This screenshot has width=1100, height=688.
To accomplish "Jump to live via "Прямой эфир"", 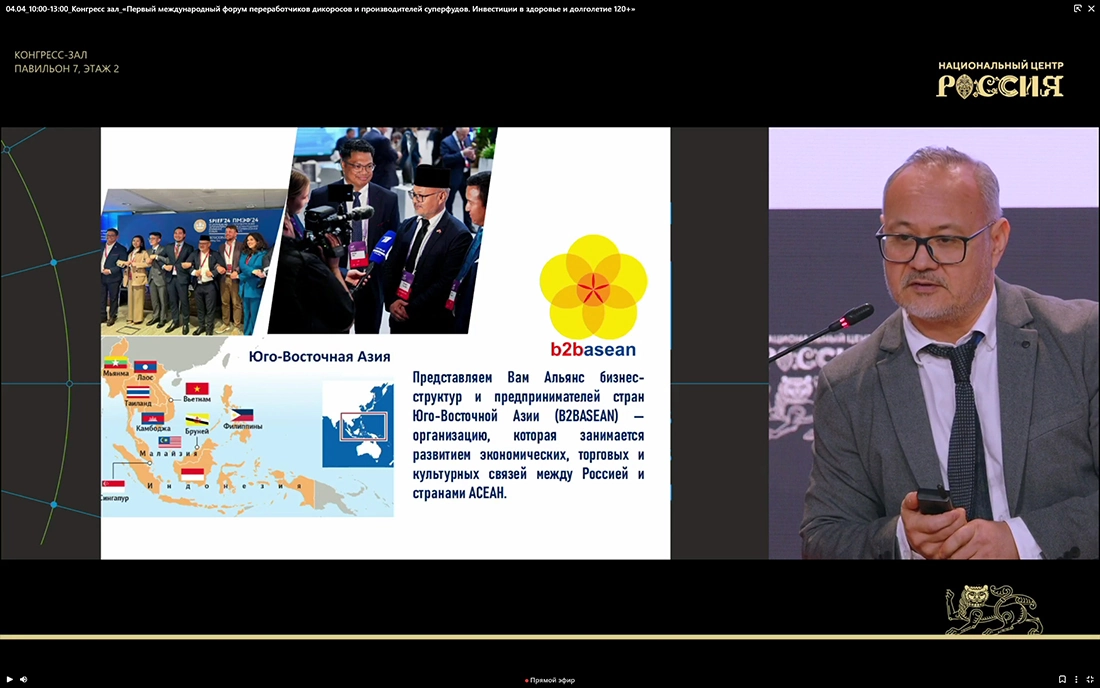I will pyautogui.click(x=550, y=680).
